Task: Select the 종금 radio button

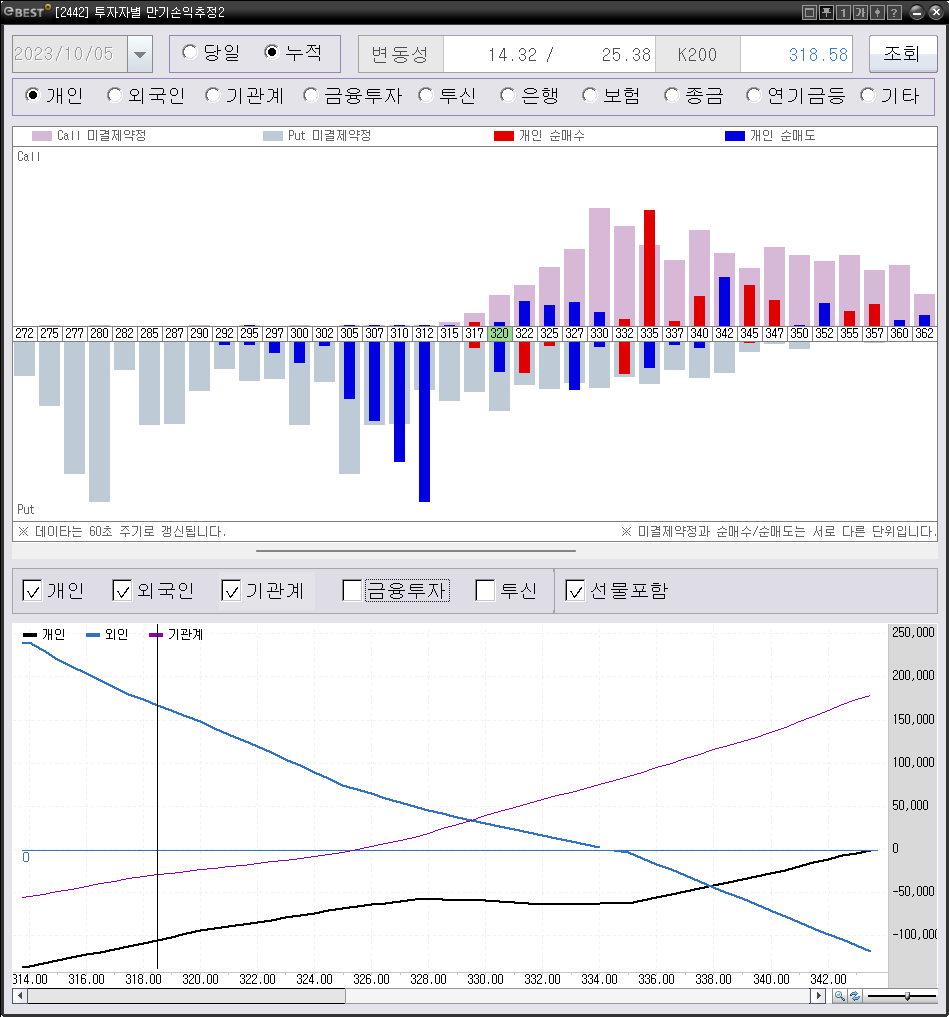Action: [671, 95]
